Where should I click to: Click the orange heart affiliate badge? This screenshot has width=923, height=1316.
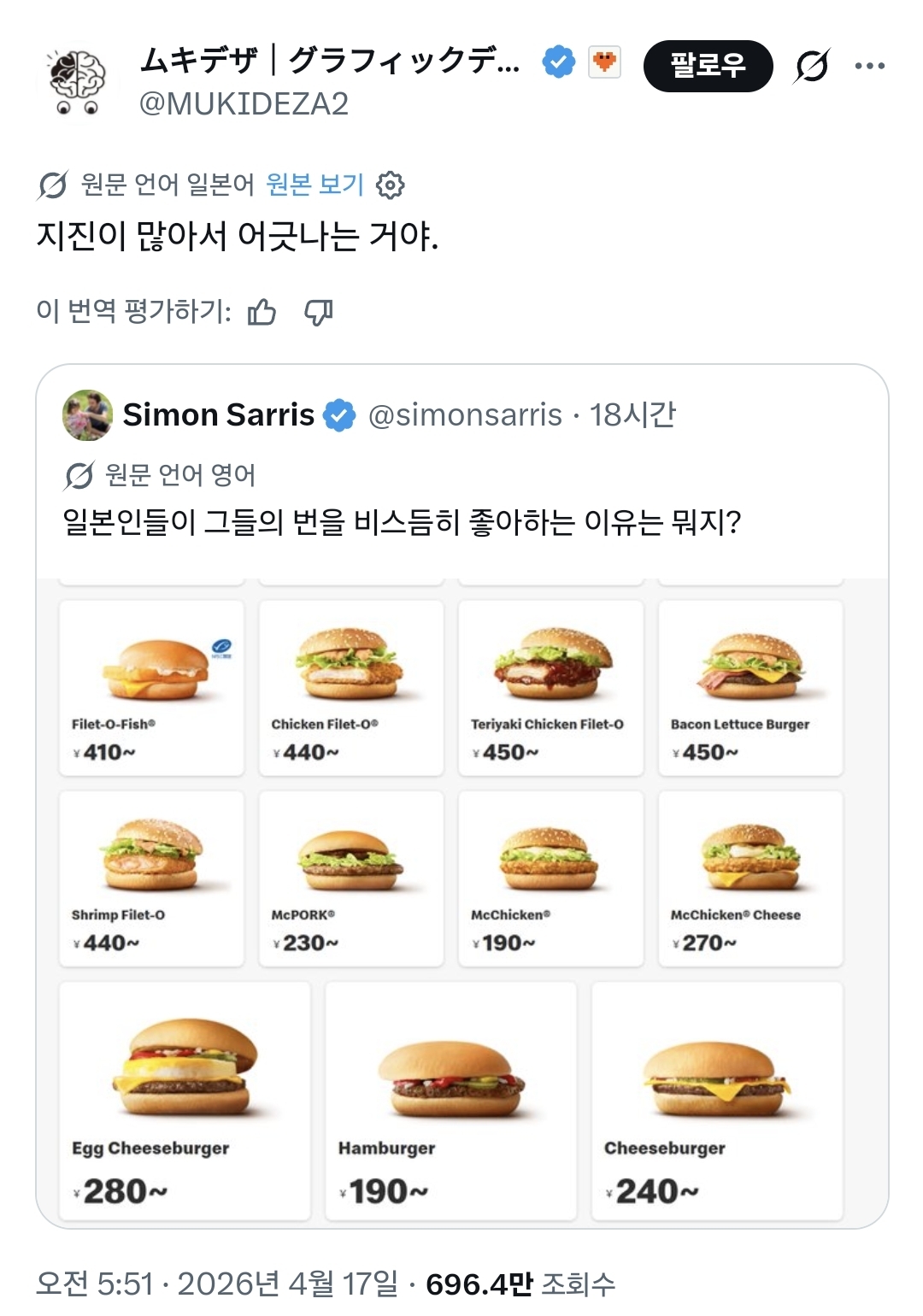[604, 62]
